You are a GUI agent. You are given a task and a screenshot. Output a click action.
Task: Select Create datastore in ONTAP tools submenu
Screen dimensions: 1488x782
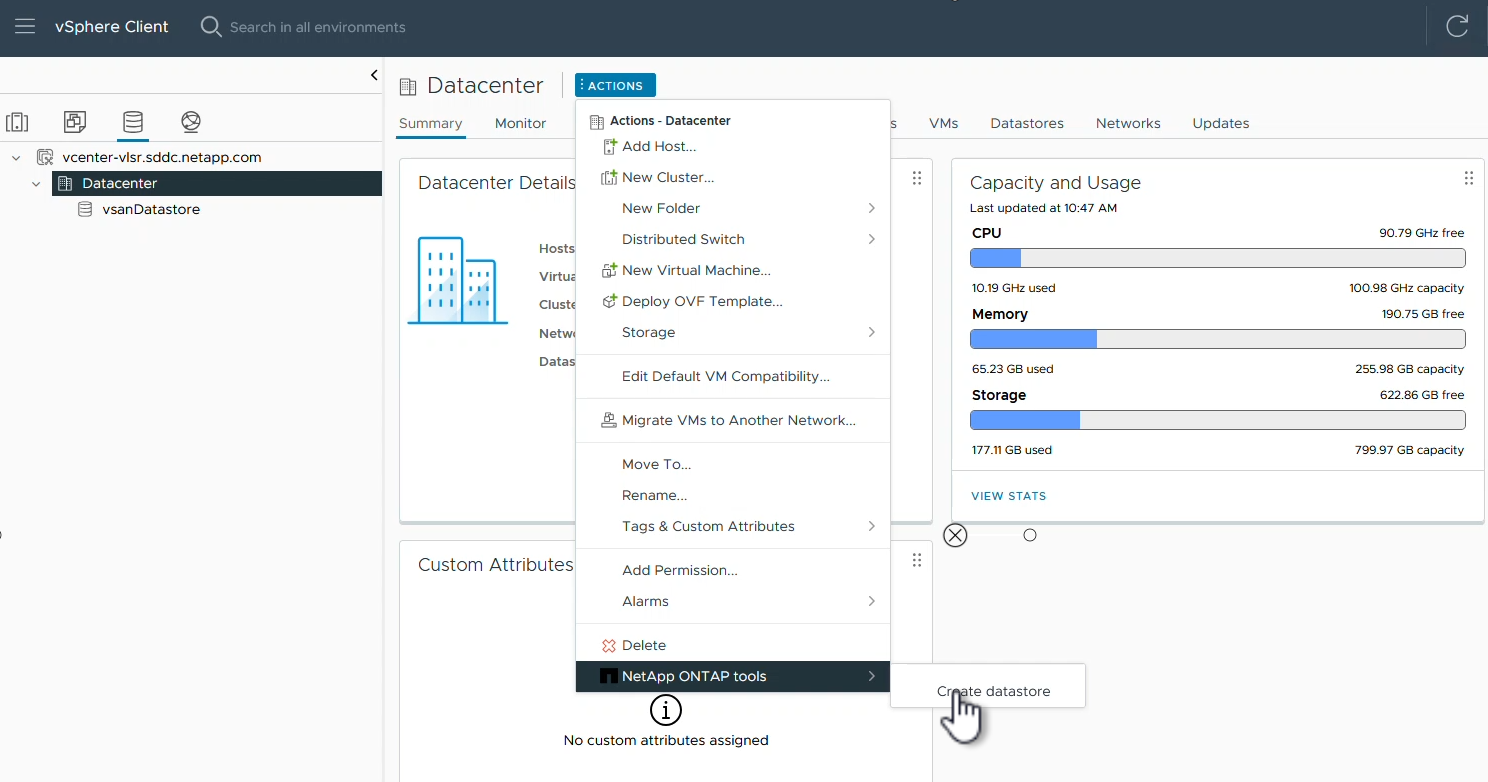(x=993, y=691)
